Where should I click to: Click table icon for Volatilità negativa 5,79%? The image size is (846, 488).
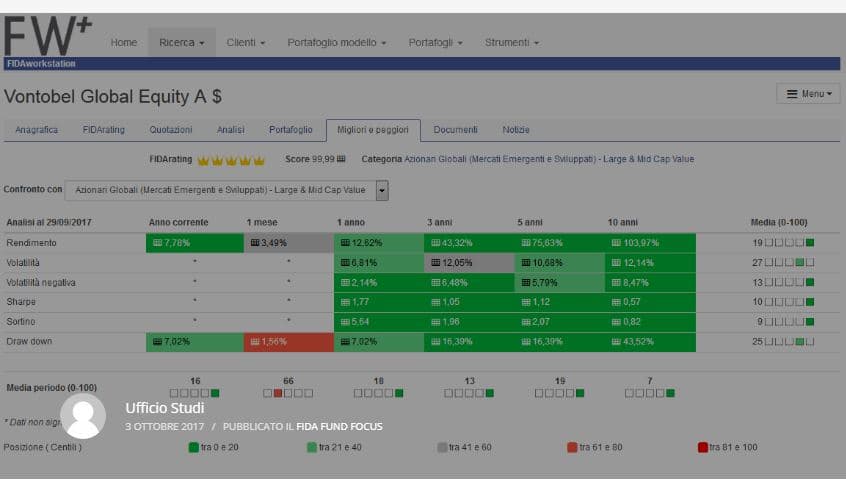coord(526,282)
